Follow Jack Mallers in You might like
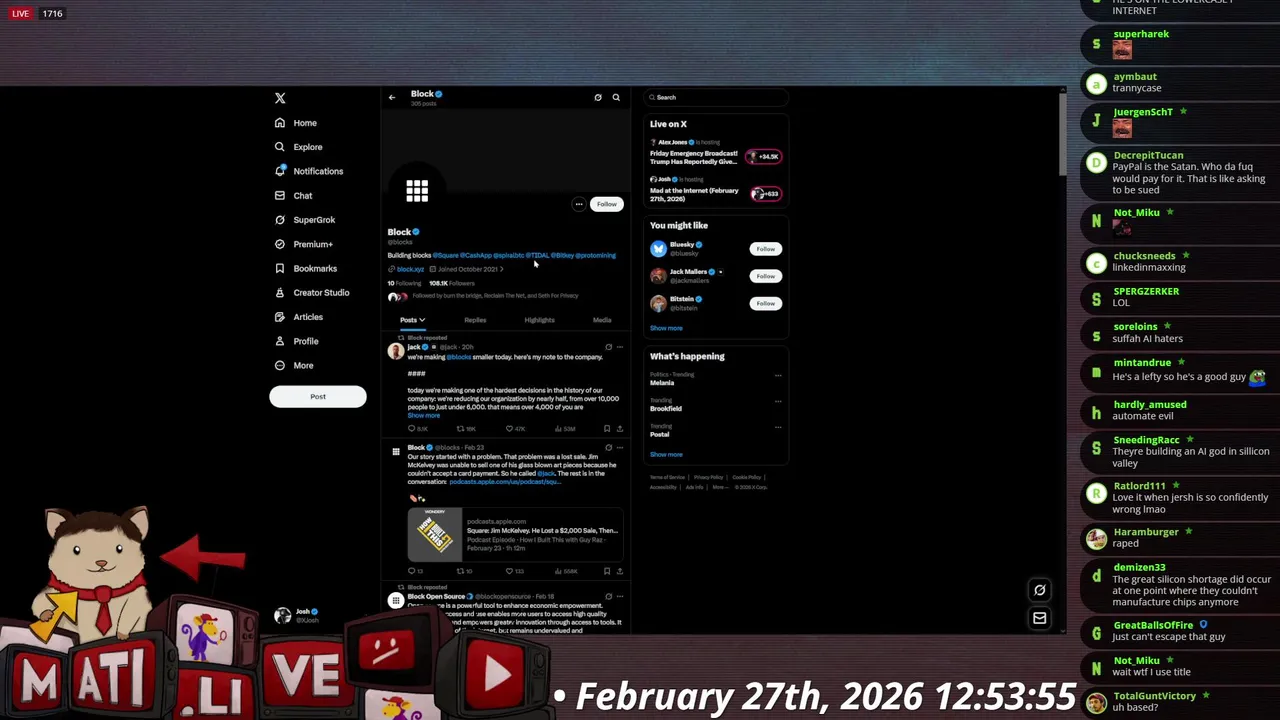 (765, 276)
